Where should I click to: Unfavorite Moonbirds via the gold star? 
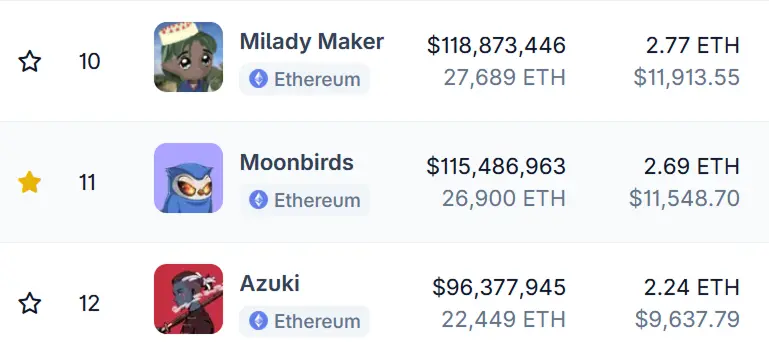(29, 182)
